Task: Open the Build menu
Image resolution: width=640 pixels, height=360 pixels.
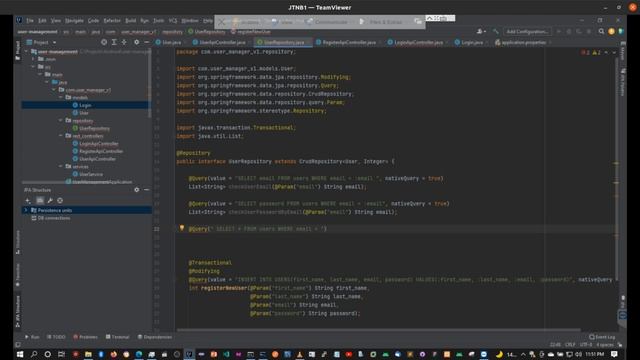Action: tap(131, 20)
